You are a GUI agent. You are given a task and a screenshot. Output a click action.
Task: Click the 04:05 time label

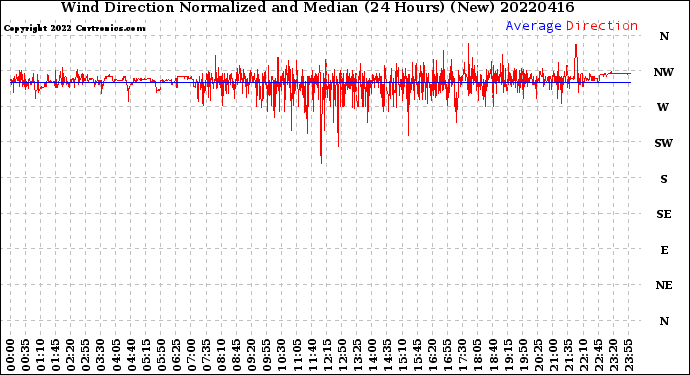pyautogui.click(x=116, y=355)
